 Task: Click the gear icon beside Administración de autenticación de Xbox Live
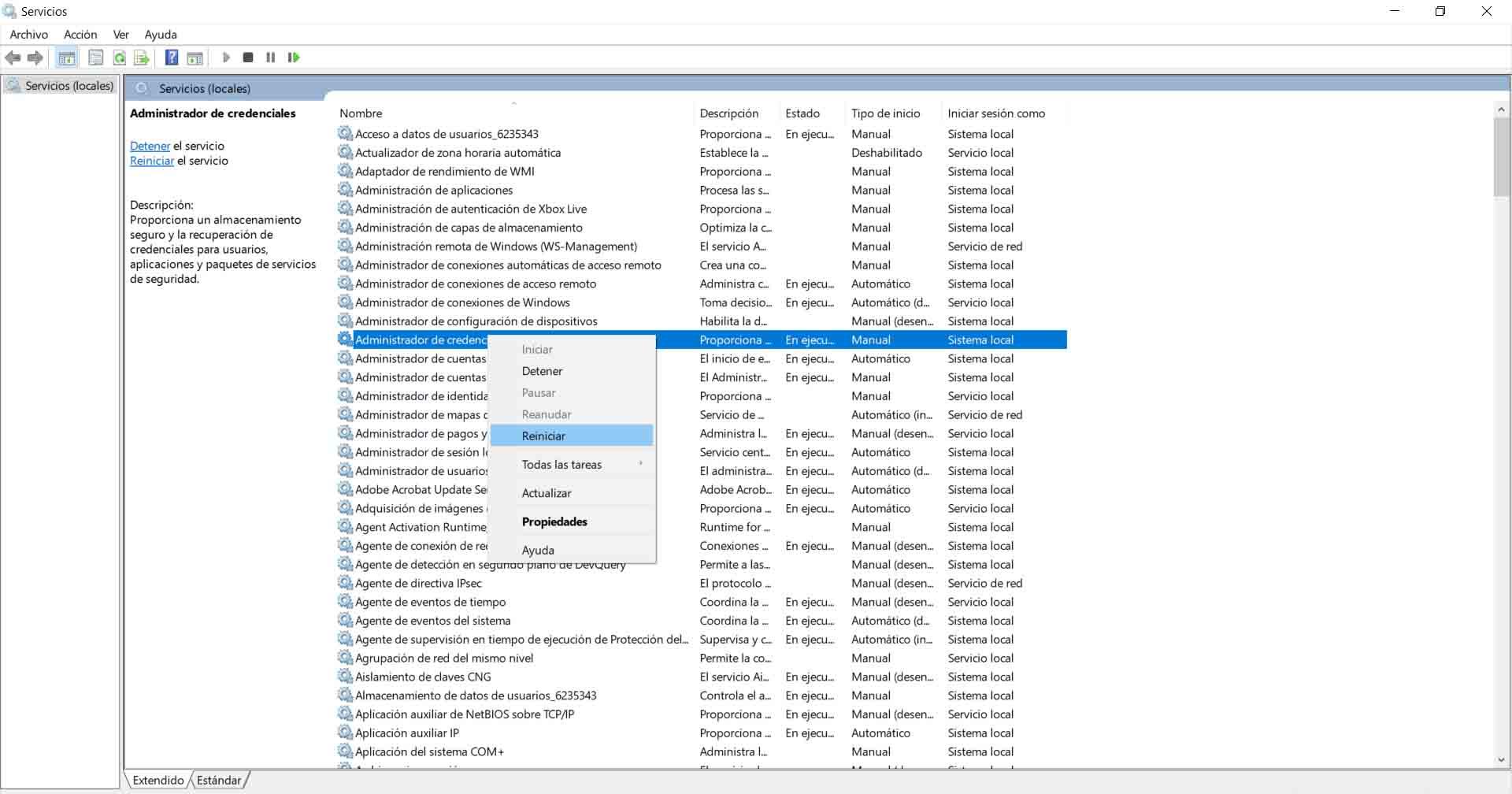[345, 209]
